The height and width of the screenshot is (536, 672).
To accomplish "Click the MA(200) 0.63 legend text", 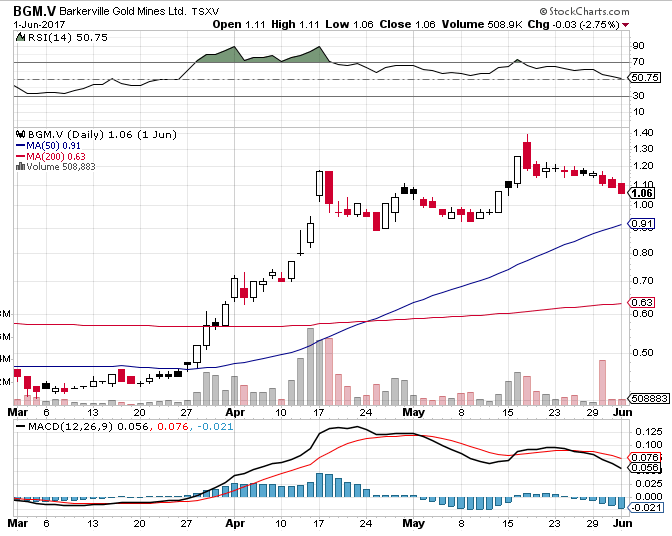I will 56,156.
